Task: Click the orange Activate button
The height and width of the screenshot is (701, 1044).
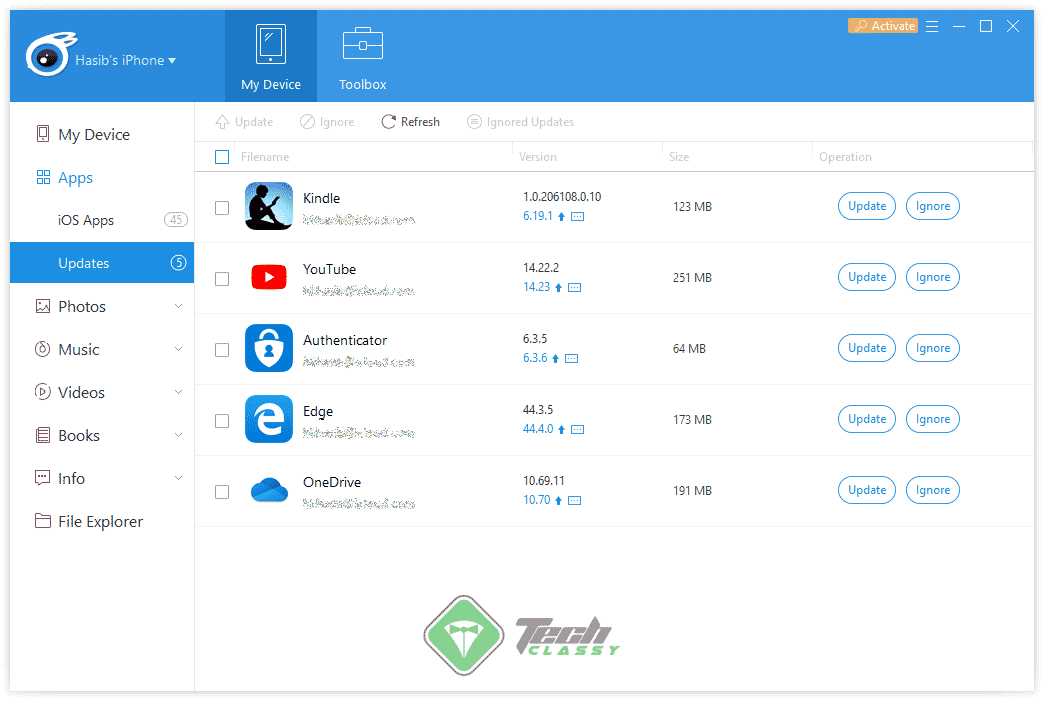Action: 882,25
